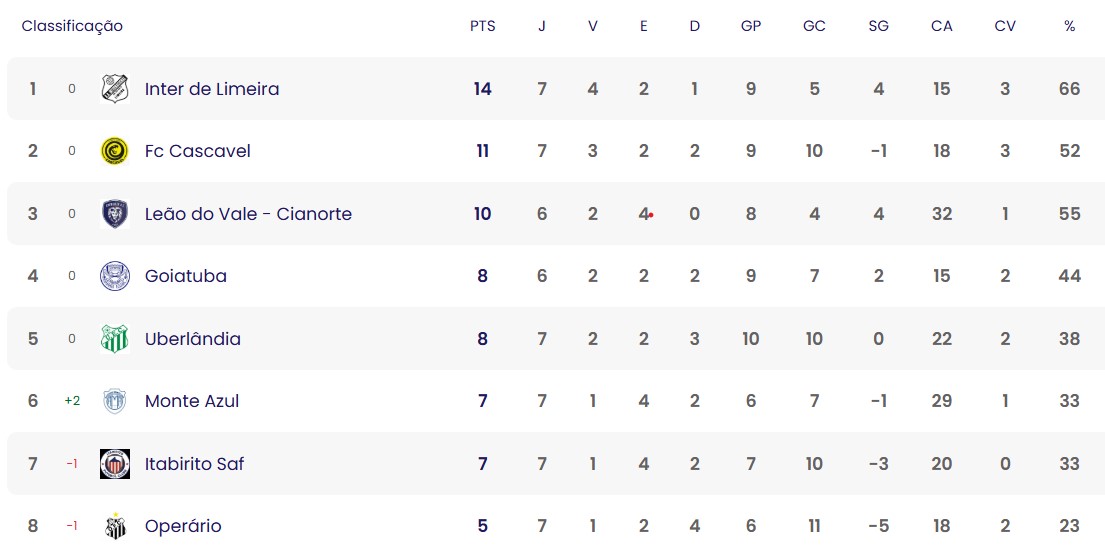This screenshot has width=1105, height=552.
Task: Click the Fc Cascavel yellow crest
Action: tap(115, 151)
